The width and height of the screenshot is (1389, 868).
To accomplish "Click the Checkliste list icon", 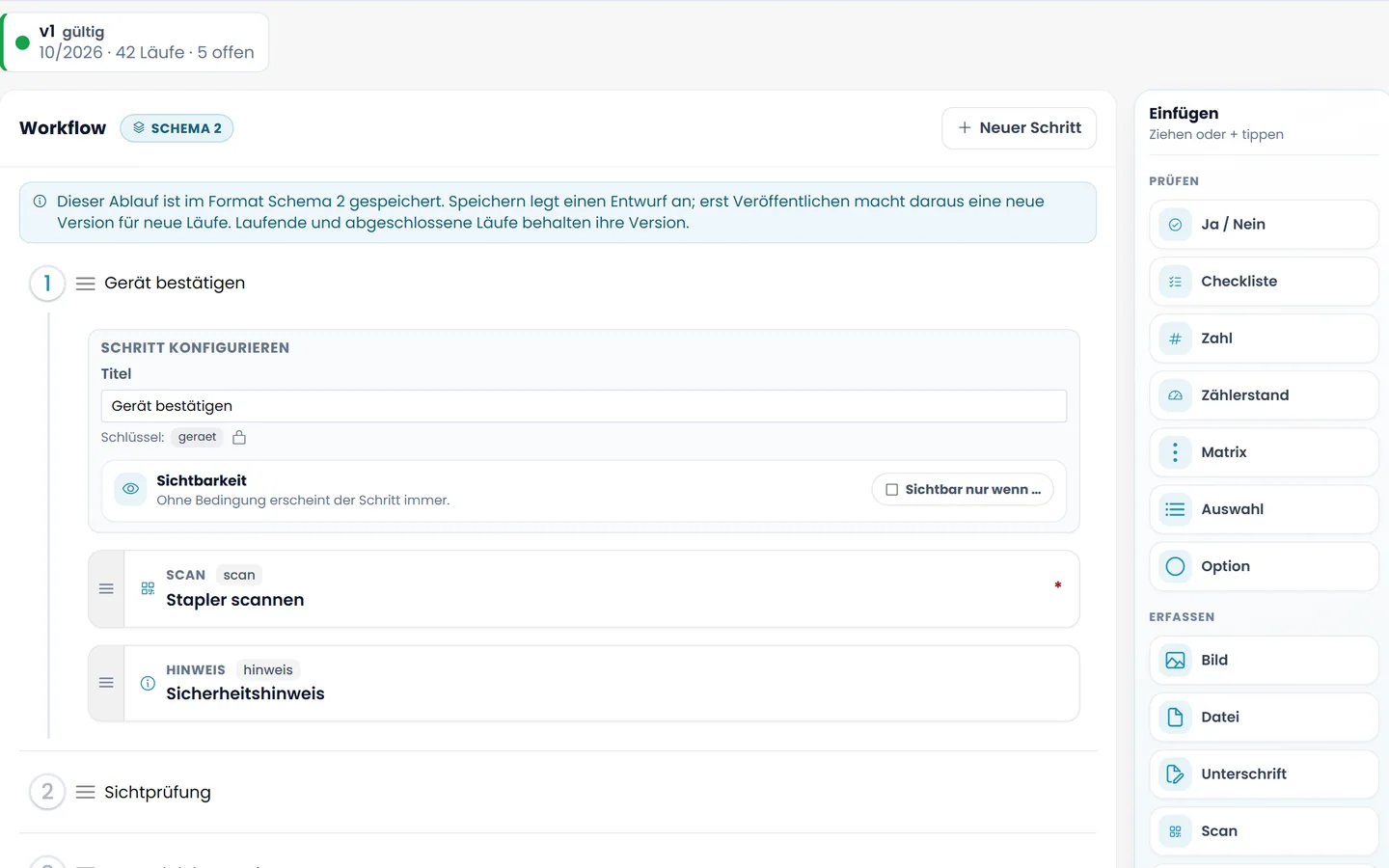I will tap(1175, 282).
